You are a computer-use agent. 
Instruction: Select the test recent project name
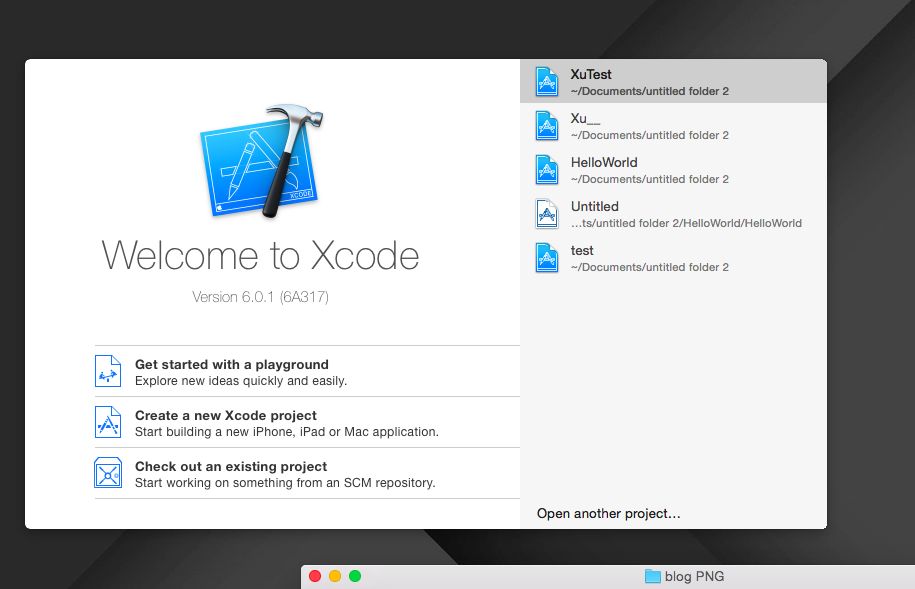pyautogui.click(x=582, y=250)
